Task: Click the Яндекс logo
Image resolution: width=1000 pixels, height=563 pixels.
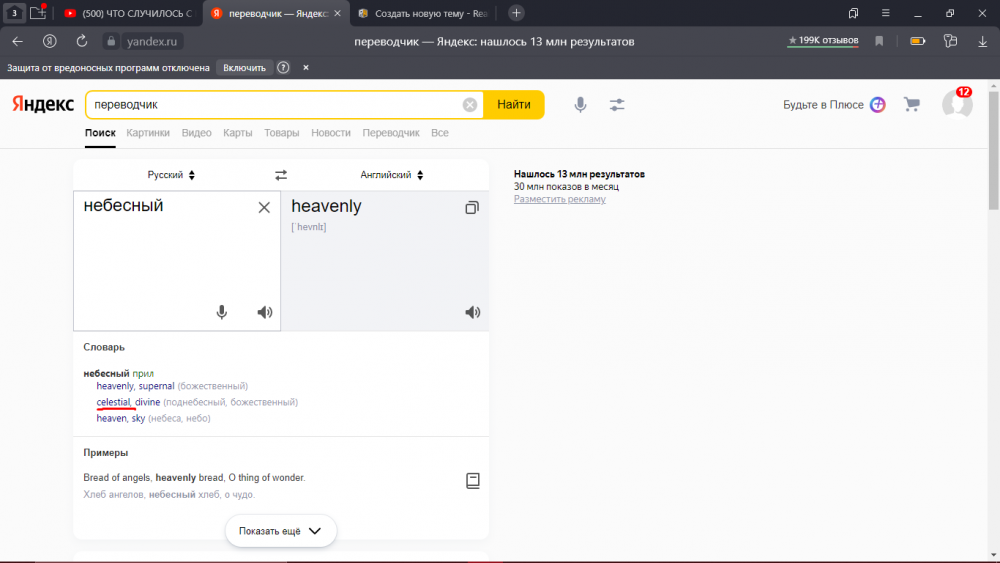Action: 43,104
